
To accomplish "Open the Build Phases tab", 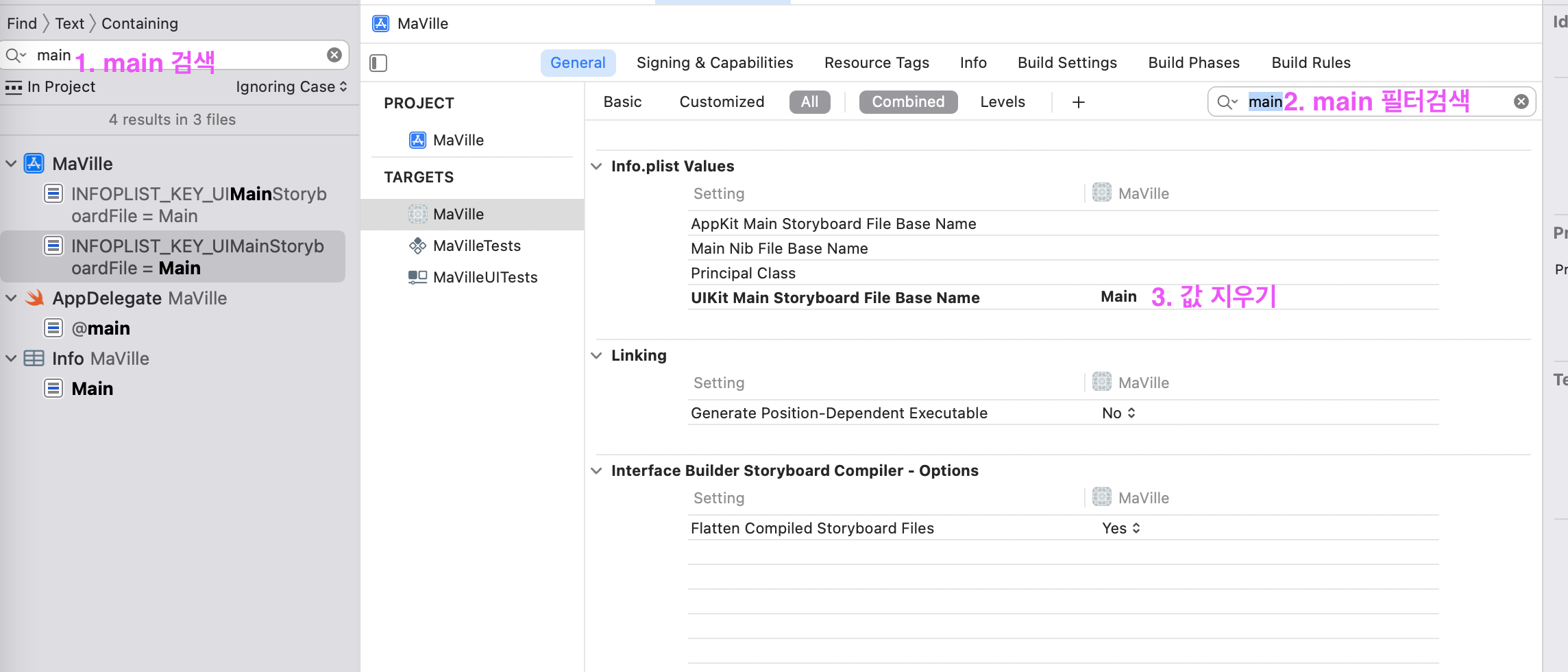I will [1194, 62].
